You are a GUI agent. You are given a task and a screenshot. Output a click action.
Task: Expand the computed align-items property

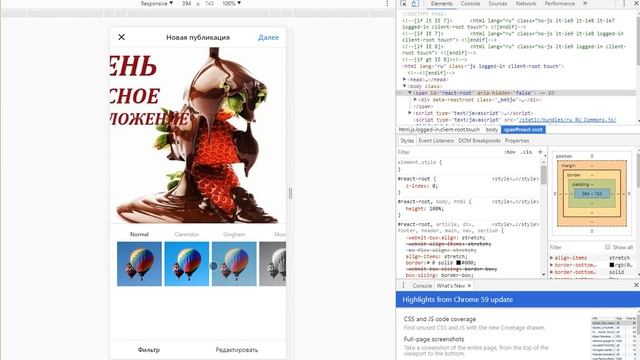point(552,258)
